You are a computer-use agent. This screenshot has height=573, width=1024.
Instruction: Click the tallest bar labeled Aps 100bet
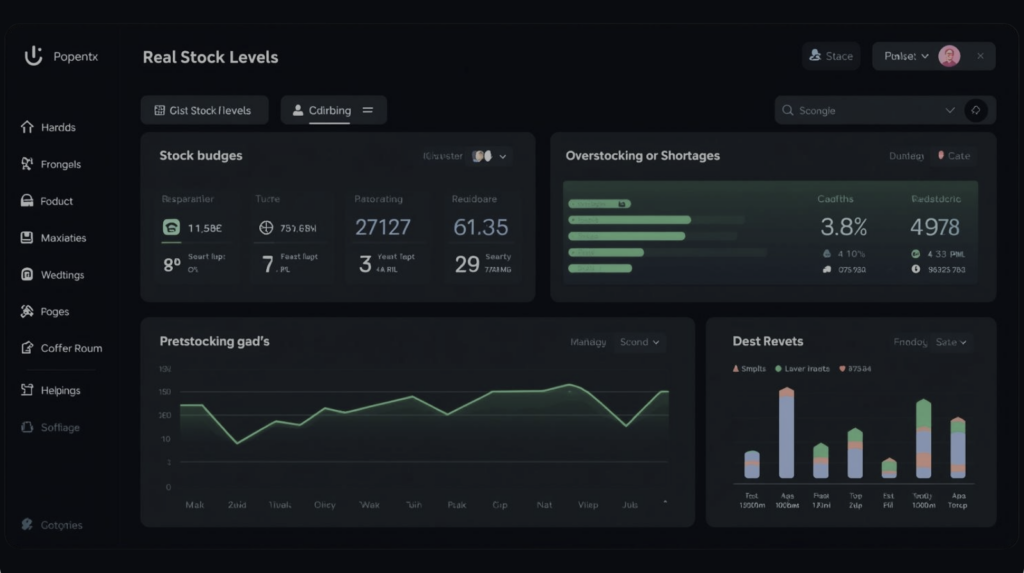tap(787, 433)
